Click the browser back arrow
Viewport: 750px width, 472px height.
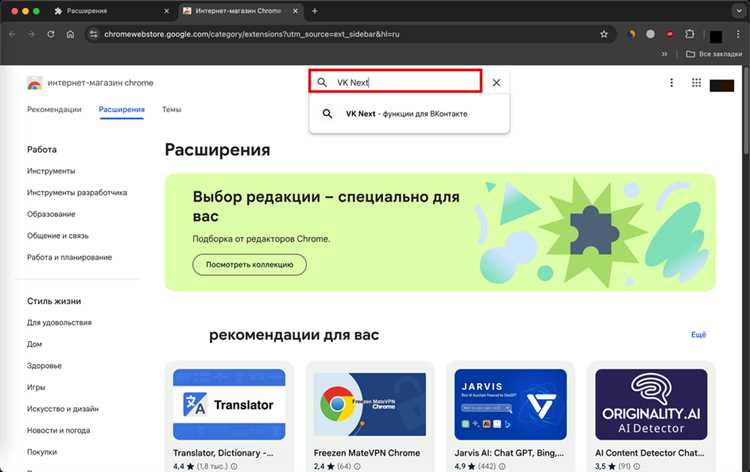pyautogui.click(x=12, y=34)
